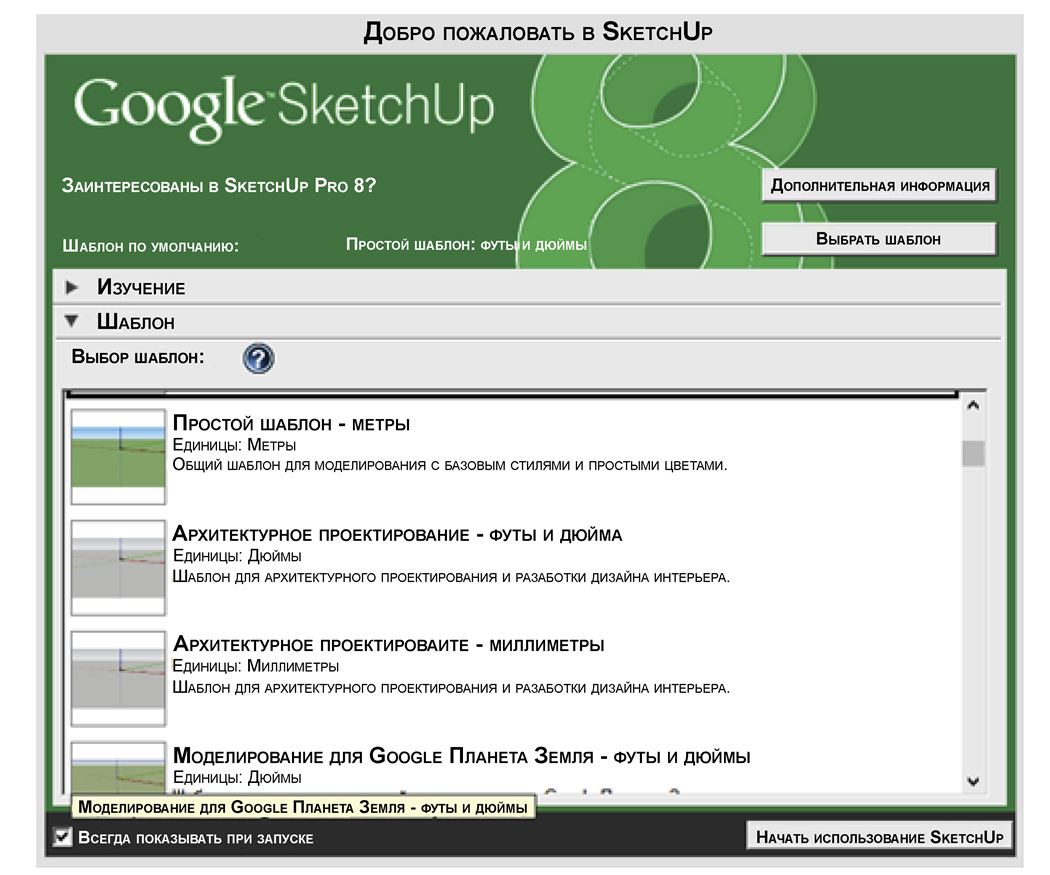Click the blue question mark help icon
The height and width of the screenshot is (875, 1050).
[258, 358]
